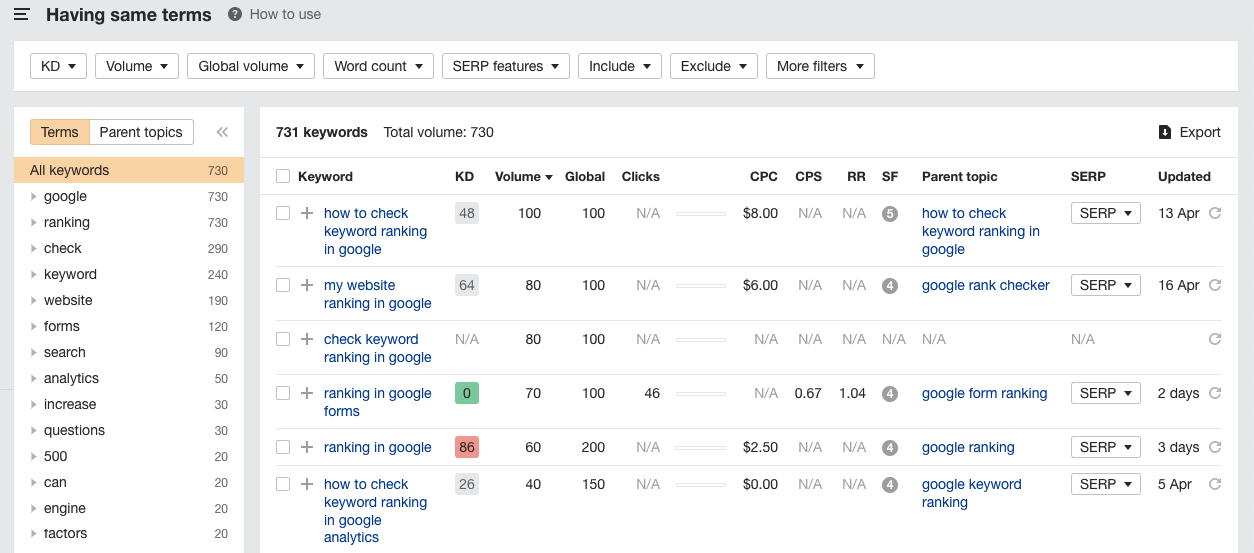This screenshot has width=1254, height=553.
Task: Open the hamburger menu icon
Action: 21,15
